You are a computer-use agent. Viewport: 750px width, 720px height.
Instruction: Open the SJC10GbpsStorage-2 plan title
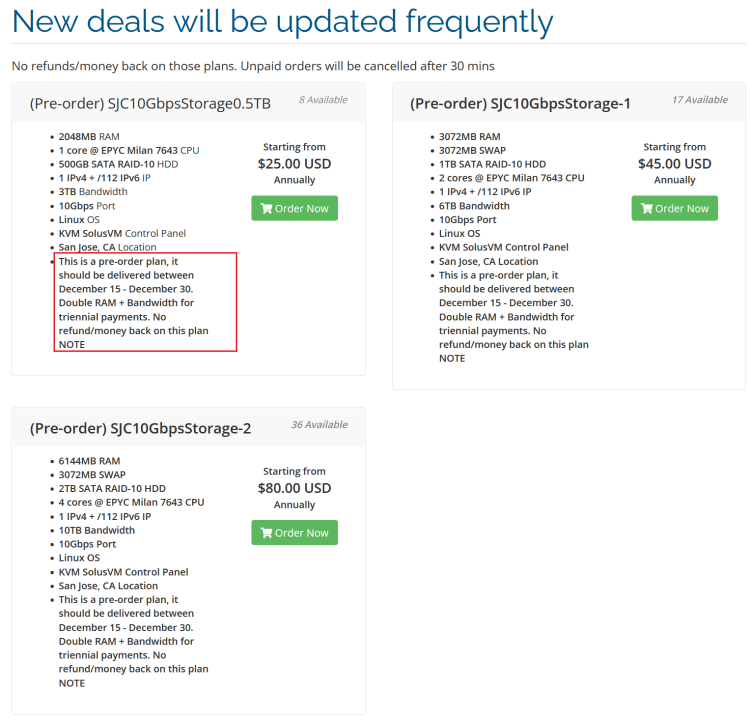tap(140, 428)
